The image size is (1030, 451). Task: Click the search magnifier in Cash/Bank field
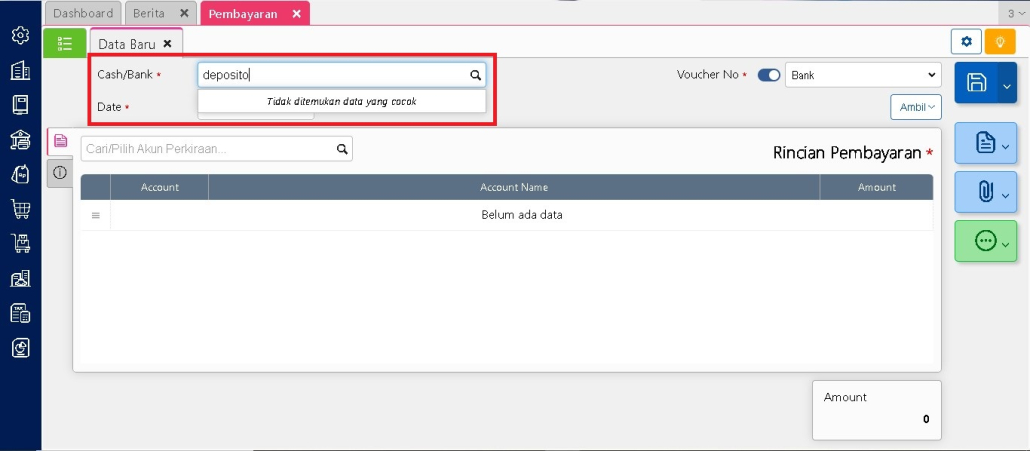(x=476, y=75)
